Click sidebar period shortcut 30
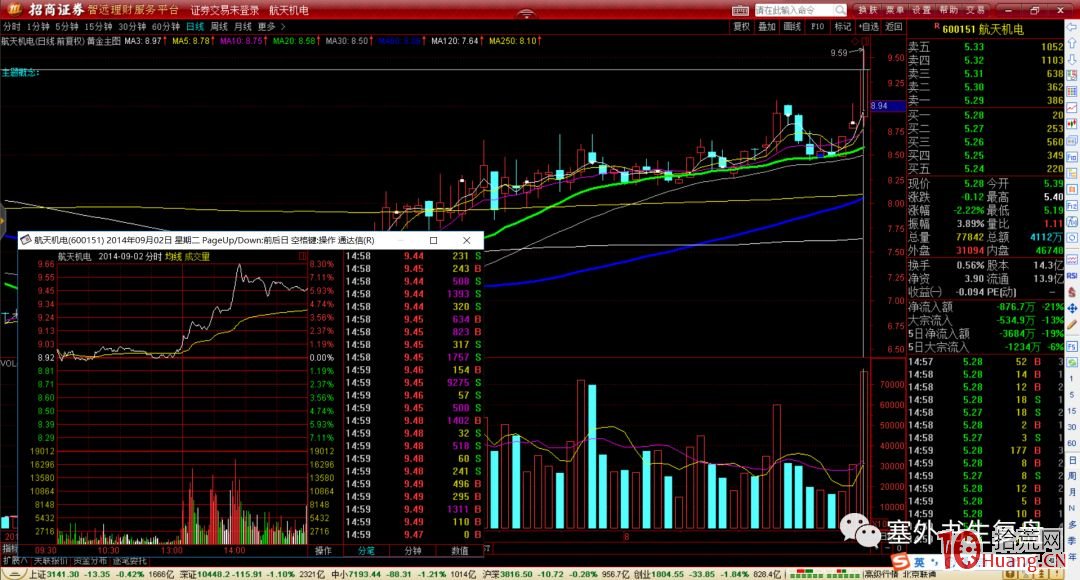Image resolution: width=1080 pixels, height=580 pixels. pos(1072,426)
